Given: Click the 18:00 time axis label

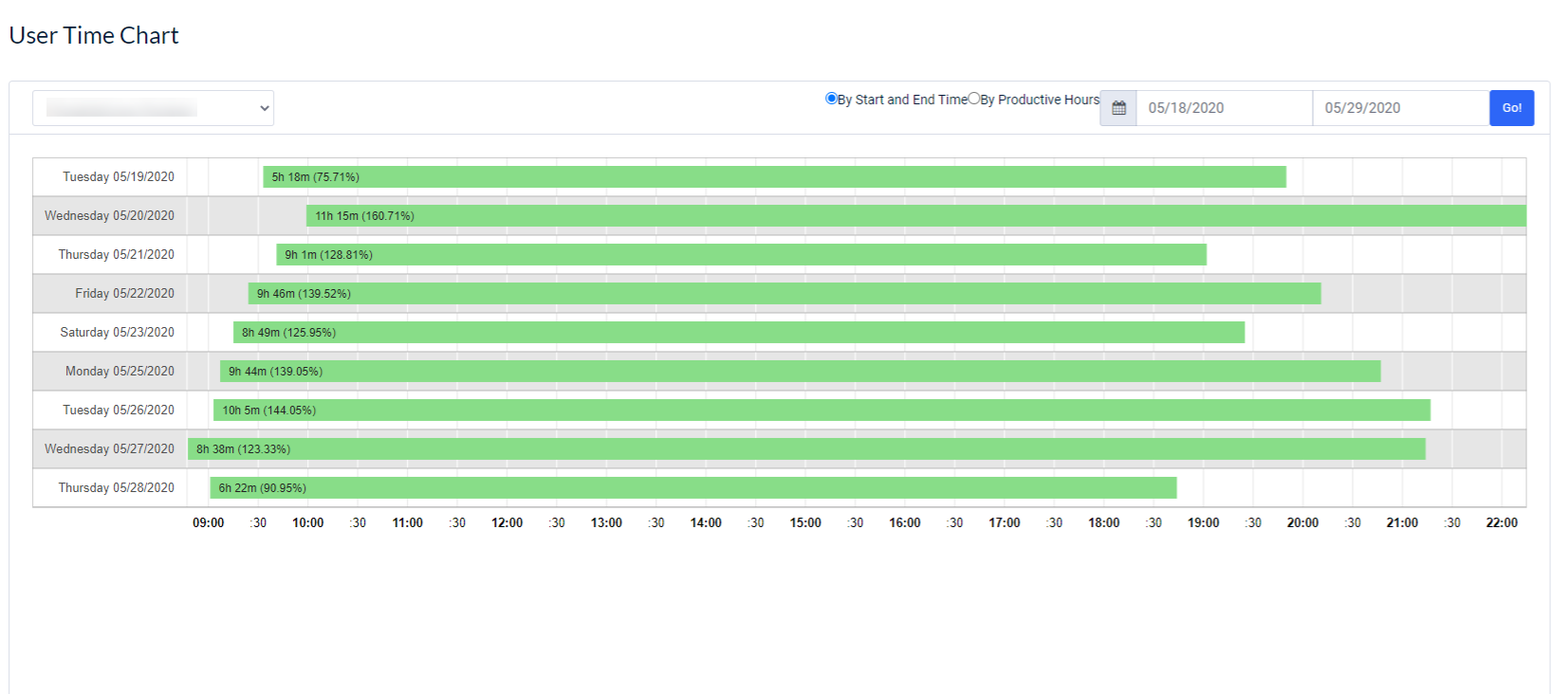Looking at the screenshot, I should [1104, 523].
